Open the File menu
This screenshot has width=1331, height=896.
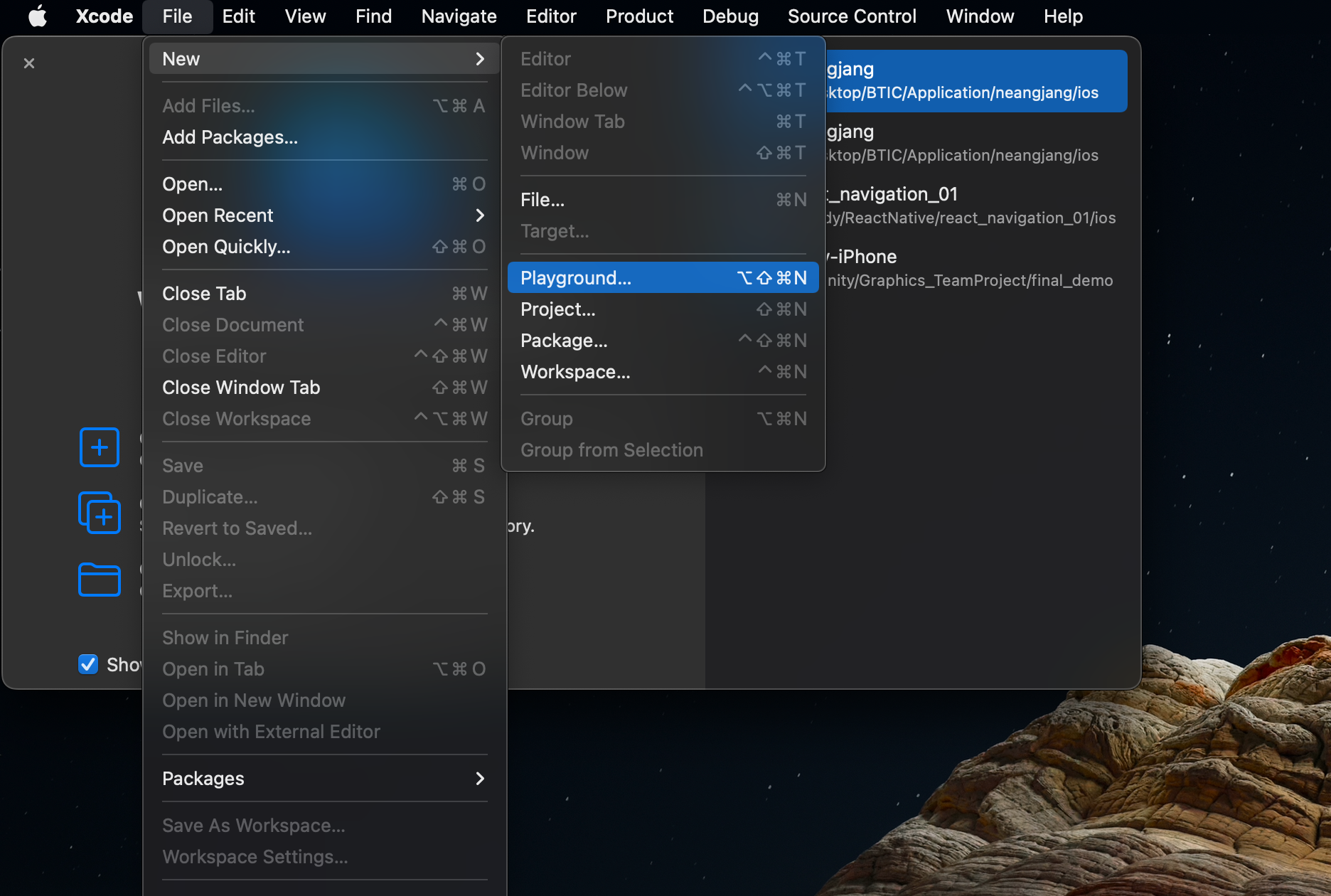pyautogui.click(x=177, y=16)
